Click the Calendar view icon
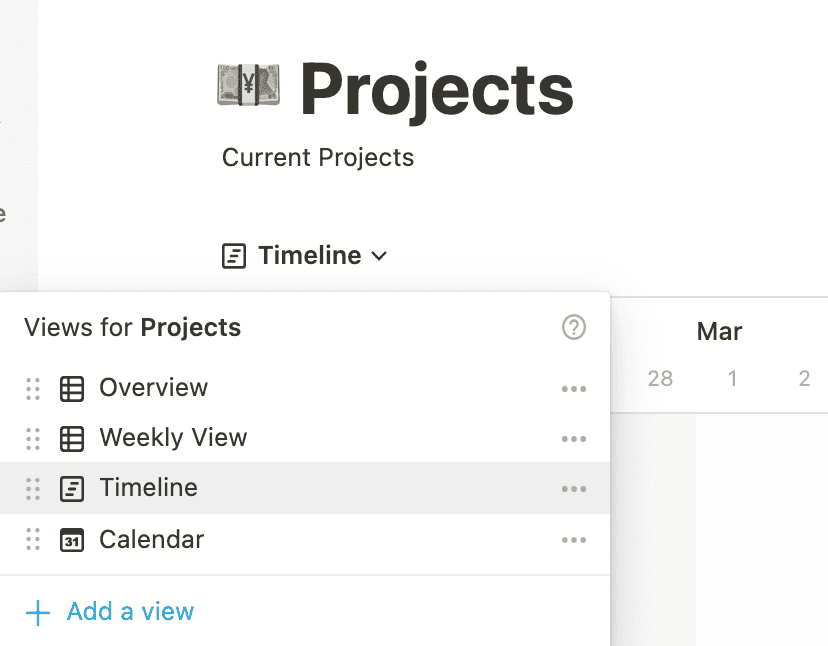 point(72,540)
